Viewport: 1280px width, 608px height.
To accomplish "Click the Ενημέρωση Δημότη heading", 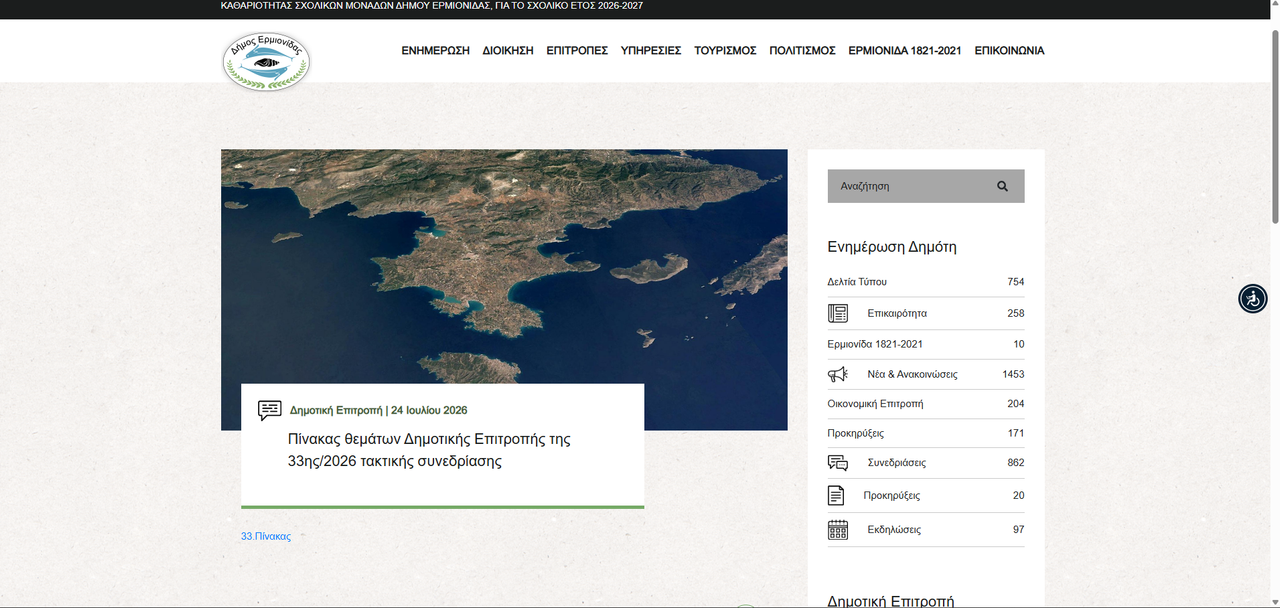I will coord(892,247).
